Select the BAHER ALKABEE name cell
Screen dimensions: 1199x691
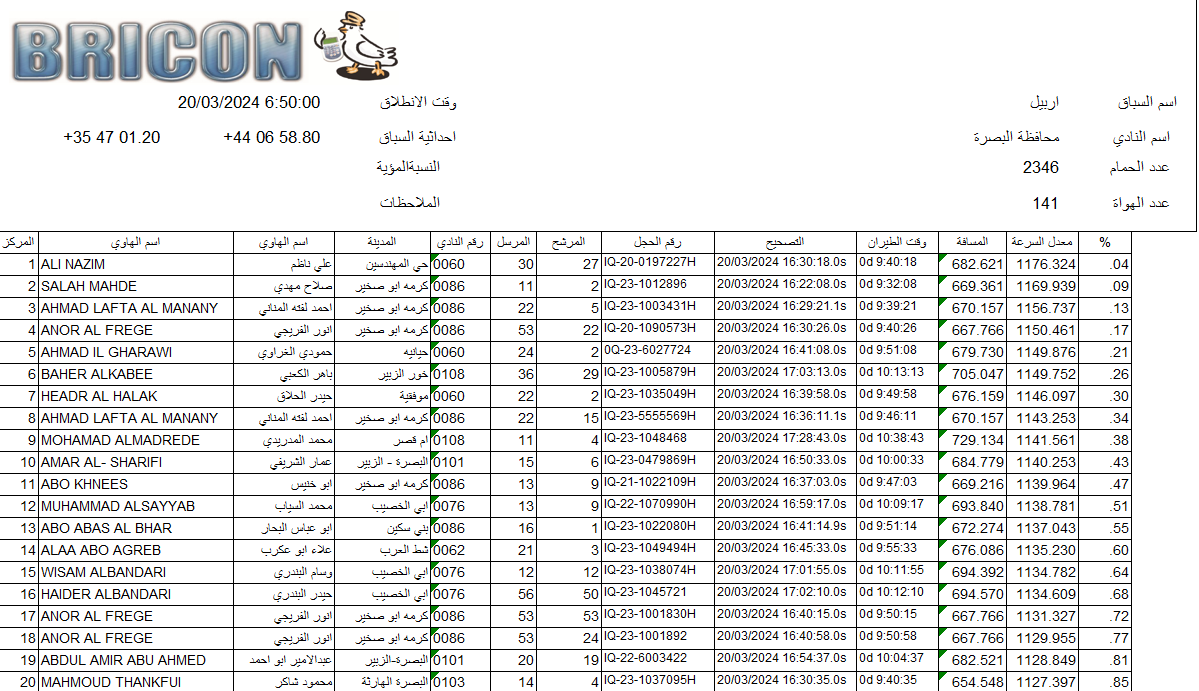pyautogui.click(x=96, y=375)
